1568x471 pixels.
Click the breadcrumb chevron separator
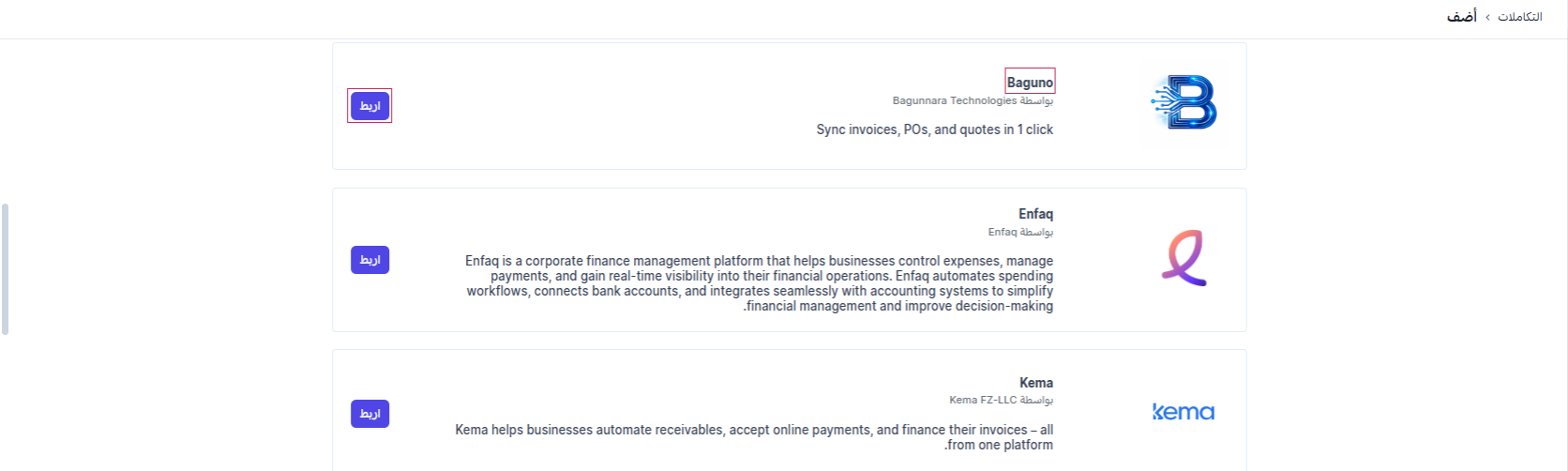(1487, 18)
